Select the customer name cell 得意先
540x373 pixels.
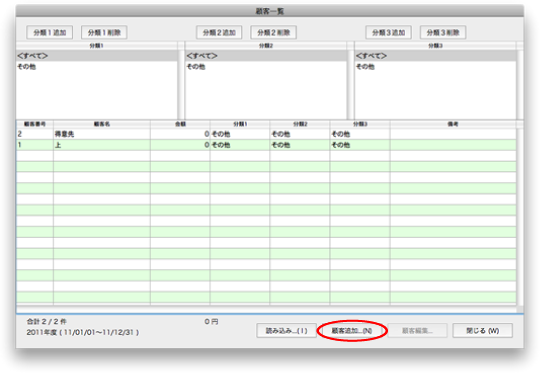102,134
